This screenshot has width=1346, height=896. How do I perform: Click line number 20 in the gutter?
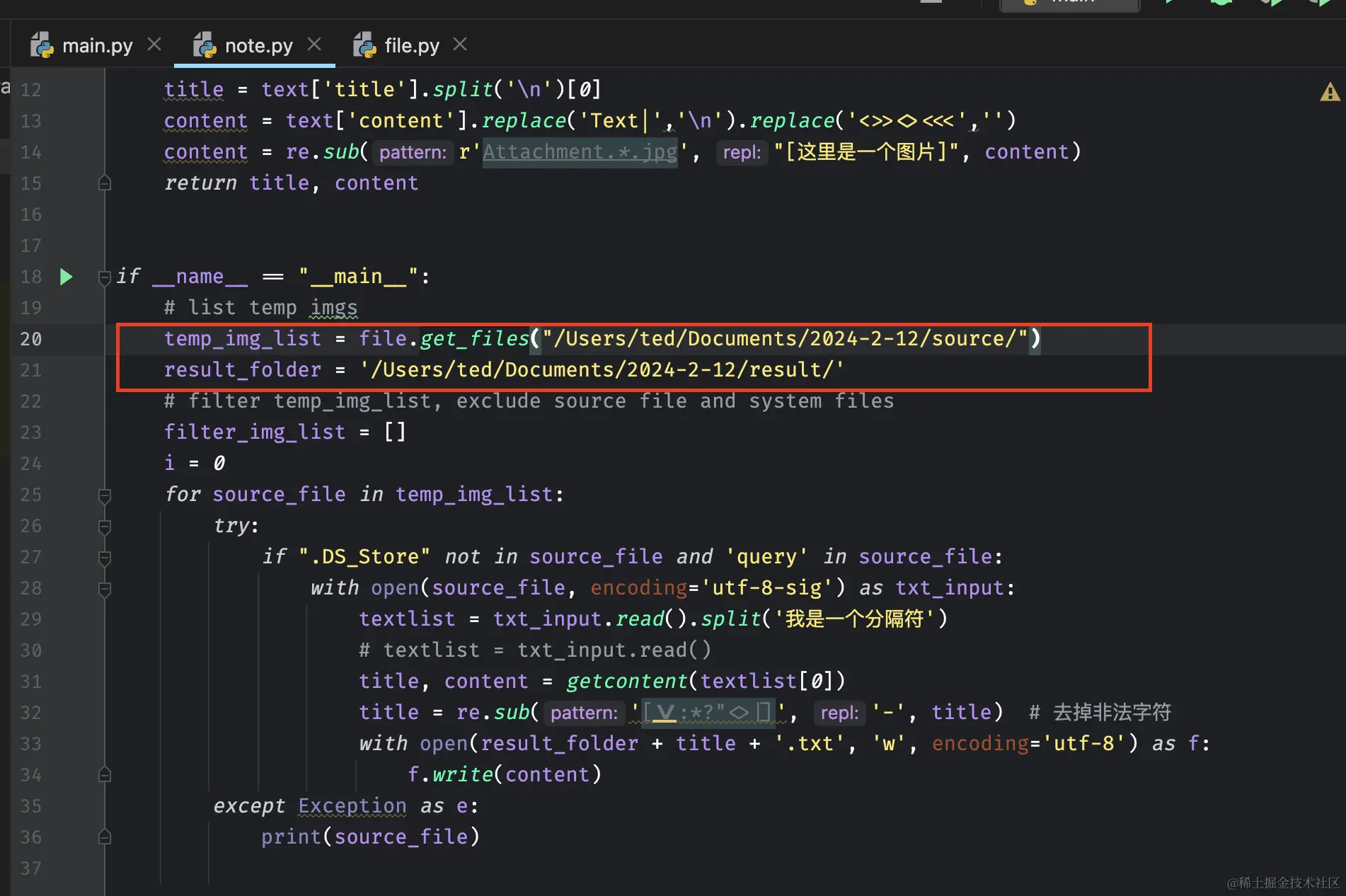point(31,339)
